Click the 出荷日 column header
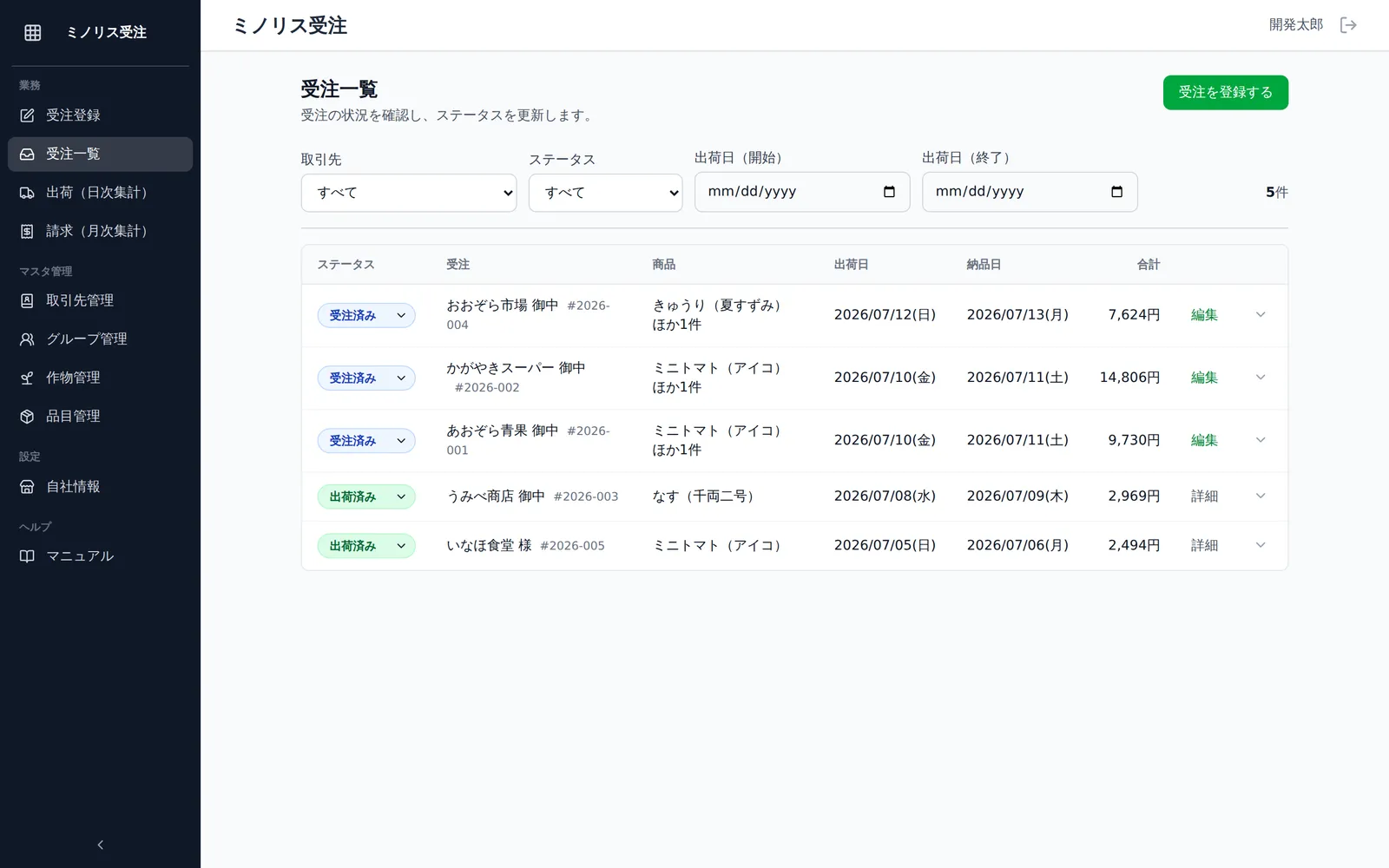This screenshot has height=868, width=1389. pyautogui.click(x=852, y=265)
